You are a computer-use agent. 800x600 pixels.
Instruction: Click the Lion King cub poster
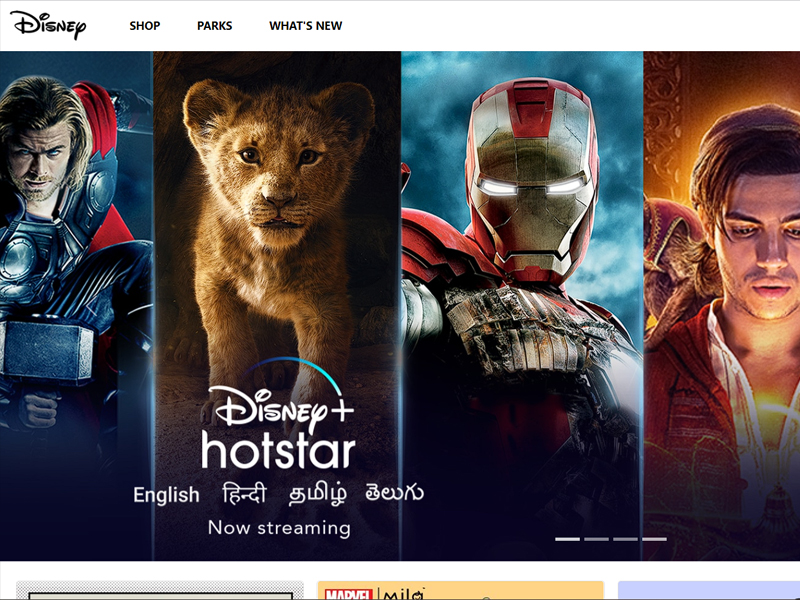277,220
